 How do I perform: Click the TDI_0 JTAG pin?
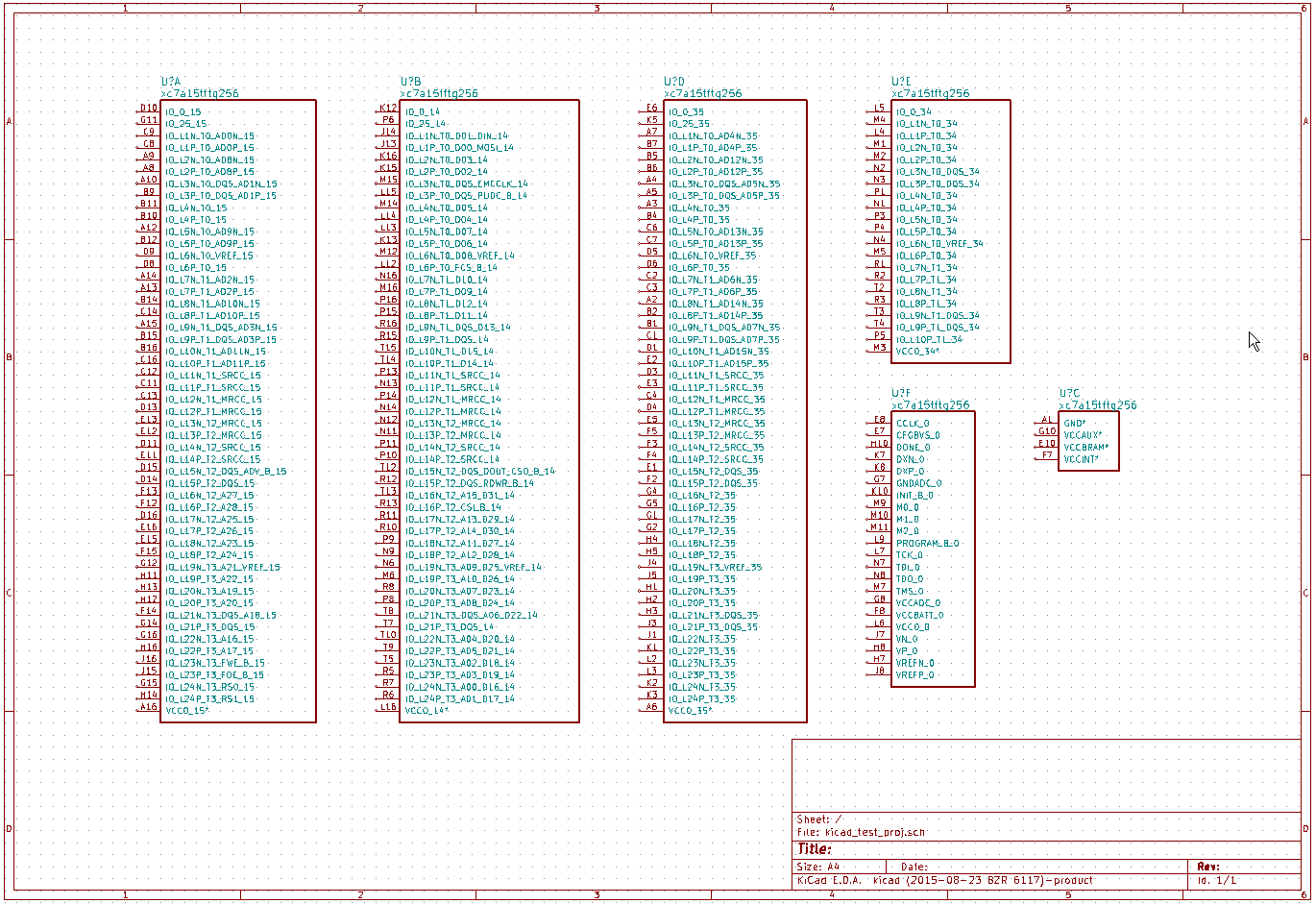pos(909,568)
